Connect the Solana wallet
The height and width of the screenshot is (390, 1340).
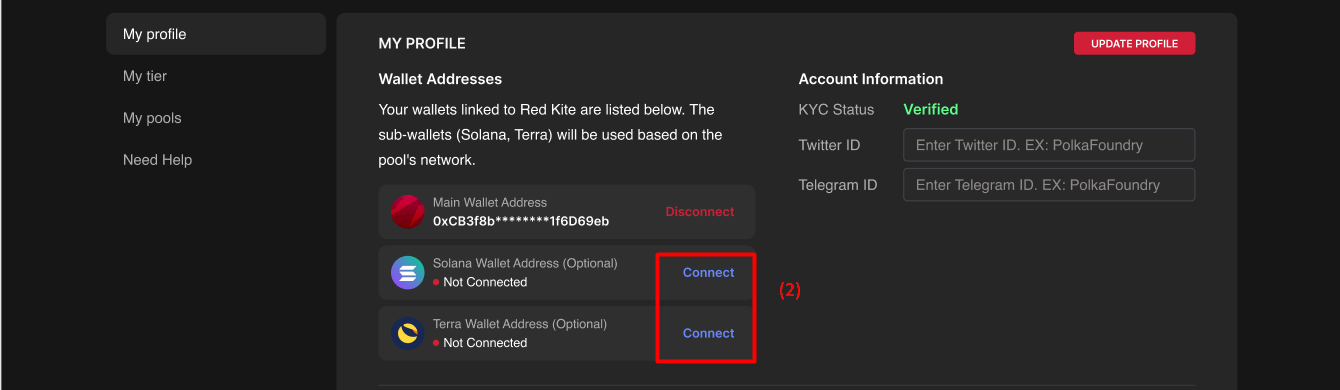tap(709, 272)
